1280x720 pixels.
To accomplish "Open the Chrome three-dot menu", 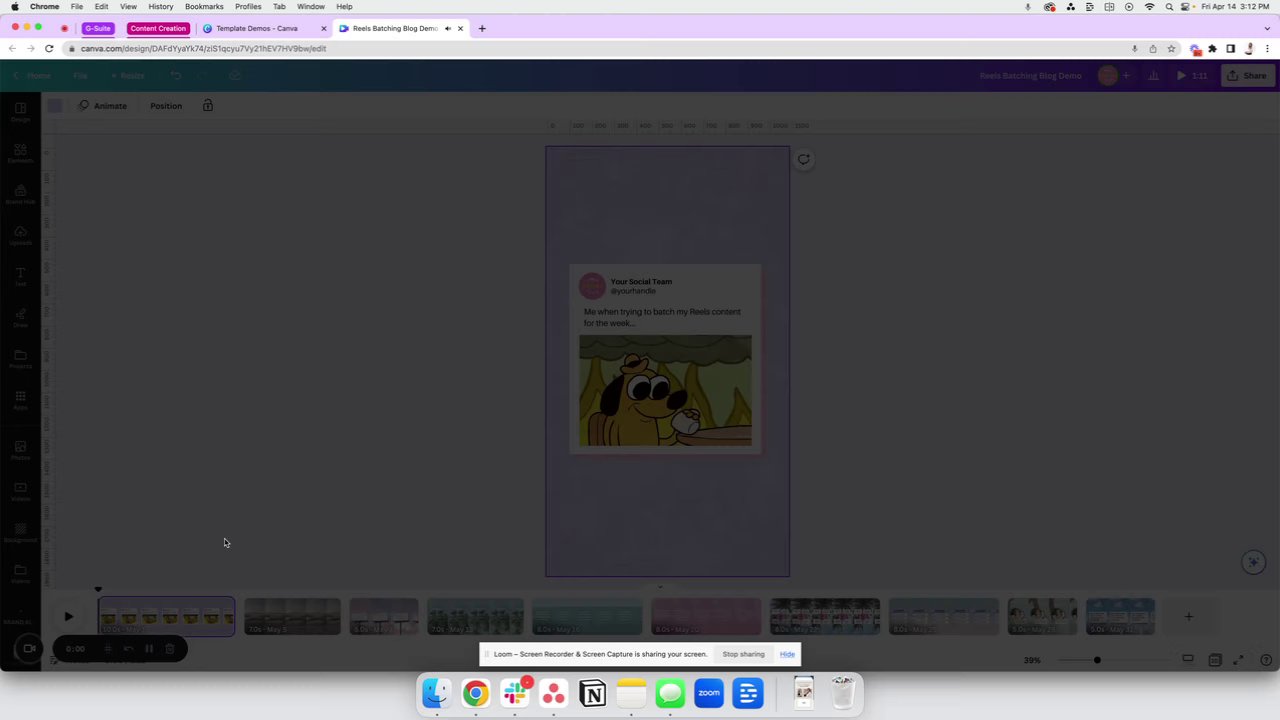I will coord(1267,48).
